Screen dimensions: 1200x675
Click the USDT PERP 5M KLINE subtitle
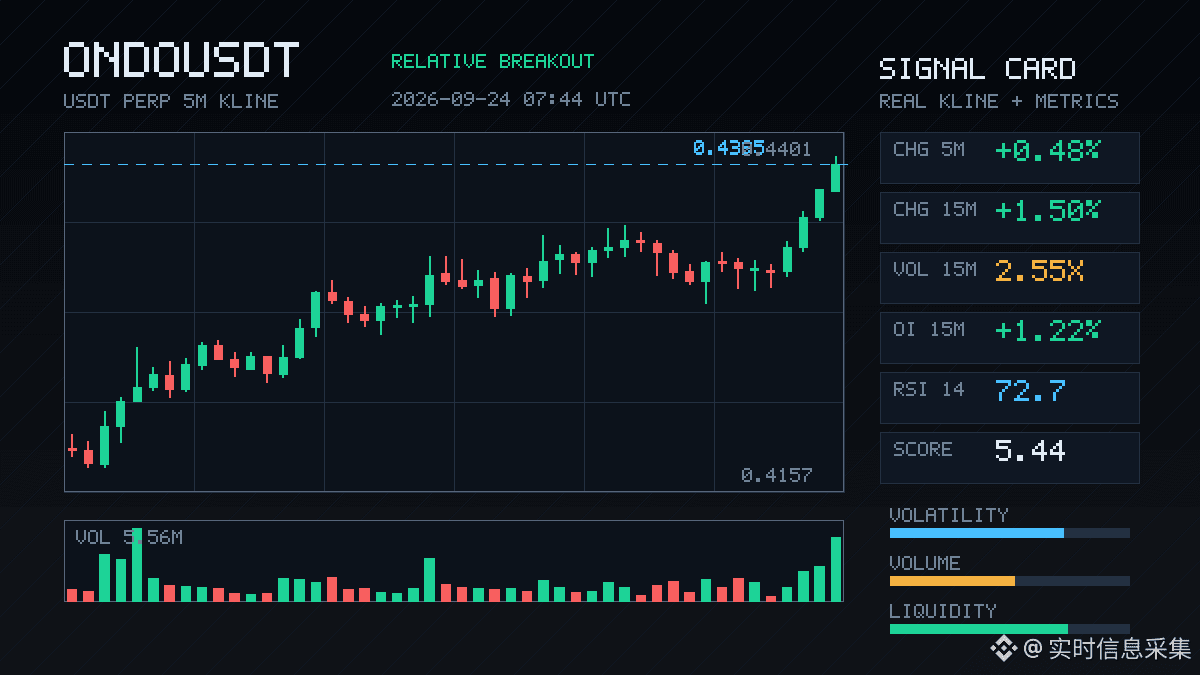[x=171, y=101]
